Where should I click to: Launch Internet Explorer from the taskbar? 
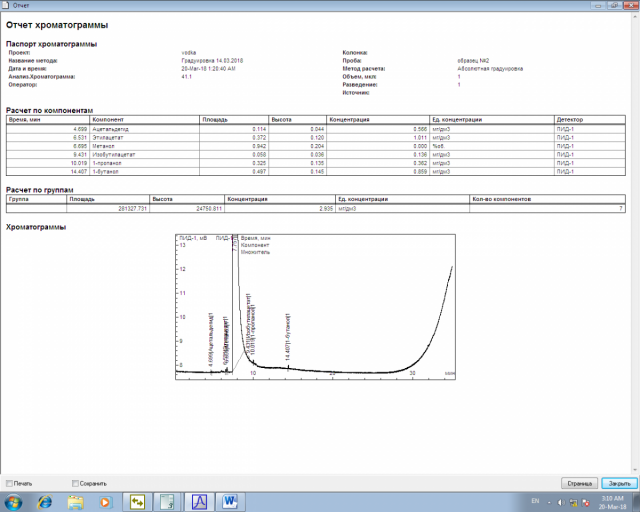coord(45,500)
